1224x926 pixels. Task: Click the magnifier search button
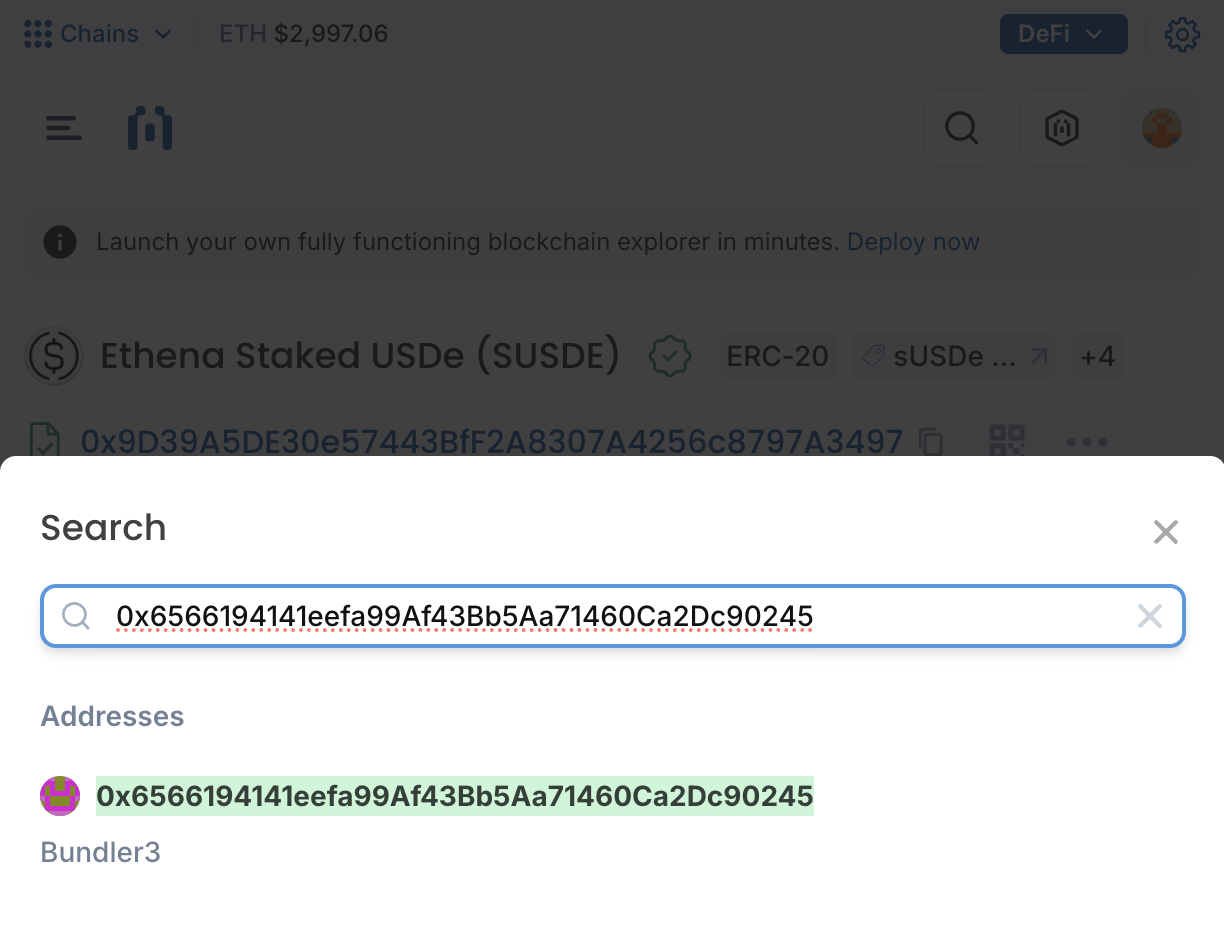[x=961, y=128]
